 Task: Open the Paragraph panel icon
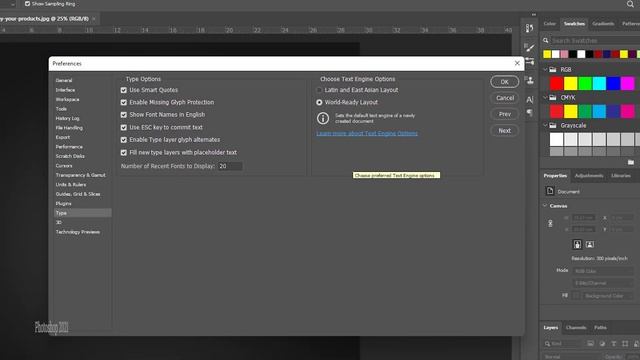coord(529,113)
